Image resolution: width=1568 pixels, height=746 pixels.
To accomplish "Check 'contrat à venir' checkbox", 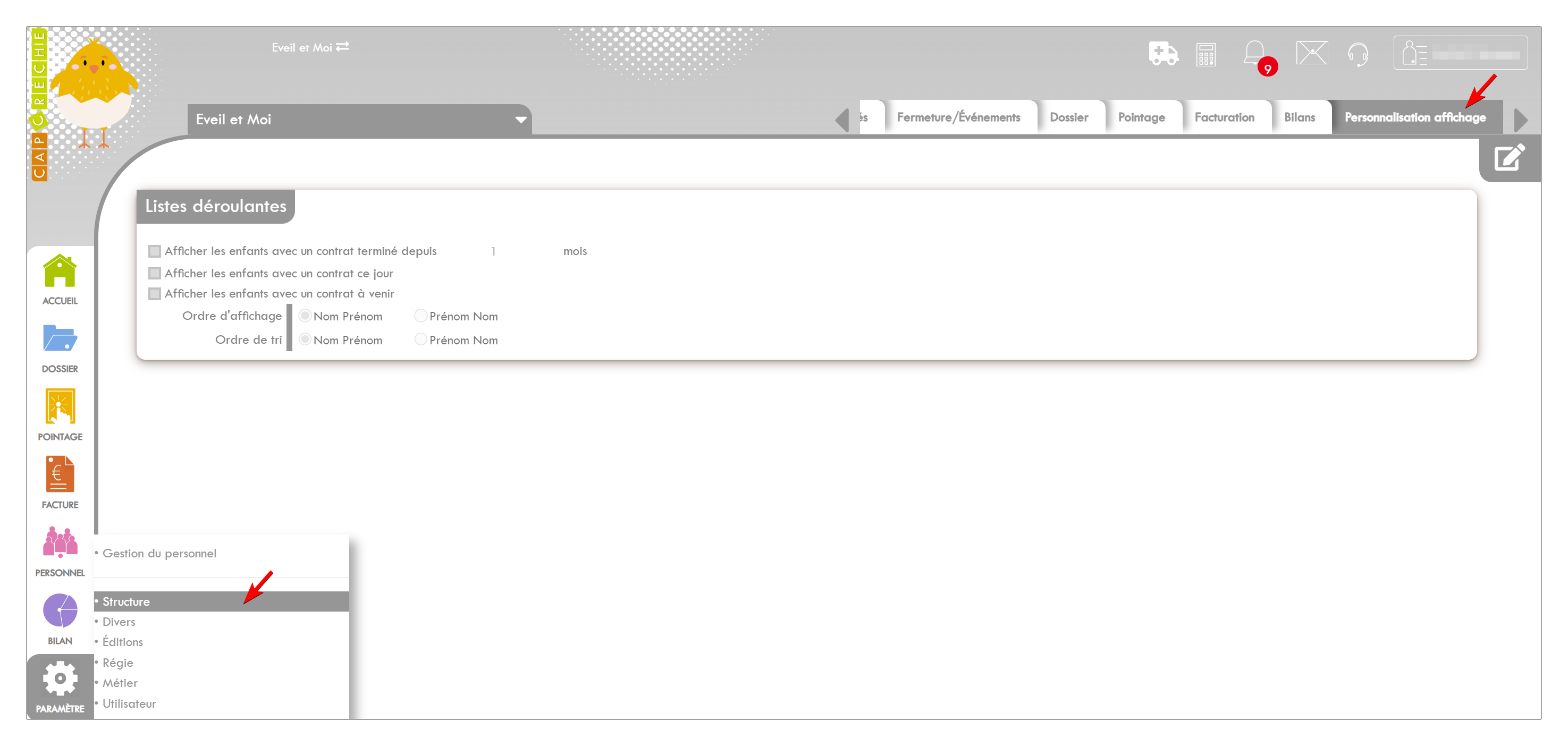I will [155, 294].
